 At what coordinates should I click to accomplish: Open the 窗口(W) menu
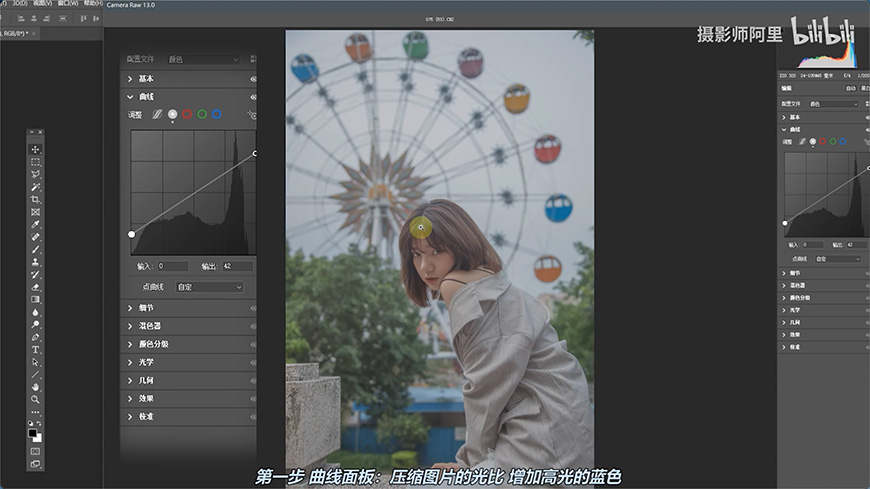tap(69, 3)
